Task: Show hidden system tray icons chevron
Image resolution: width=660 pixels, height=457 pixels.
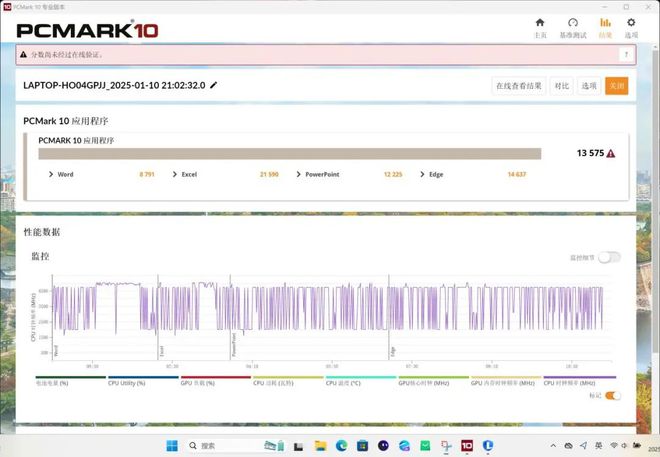Action: [x=553, y=446]
